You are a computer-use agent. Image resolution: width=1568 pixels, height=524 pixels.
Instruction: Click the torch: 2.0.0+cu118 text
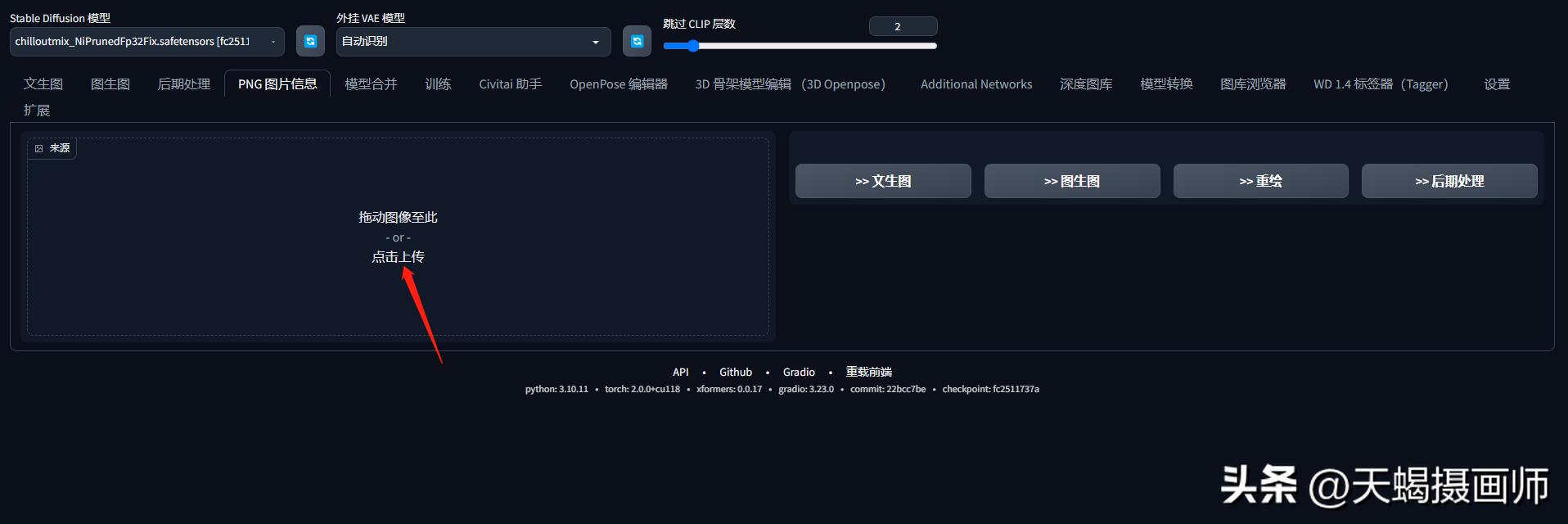pos(642,389)
